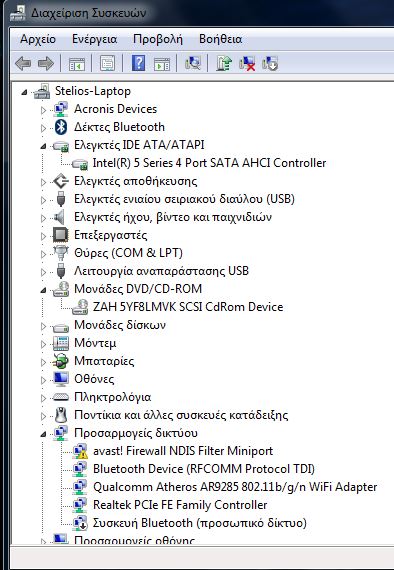Click the Update driver software toolbar icon

click(224, 63)
